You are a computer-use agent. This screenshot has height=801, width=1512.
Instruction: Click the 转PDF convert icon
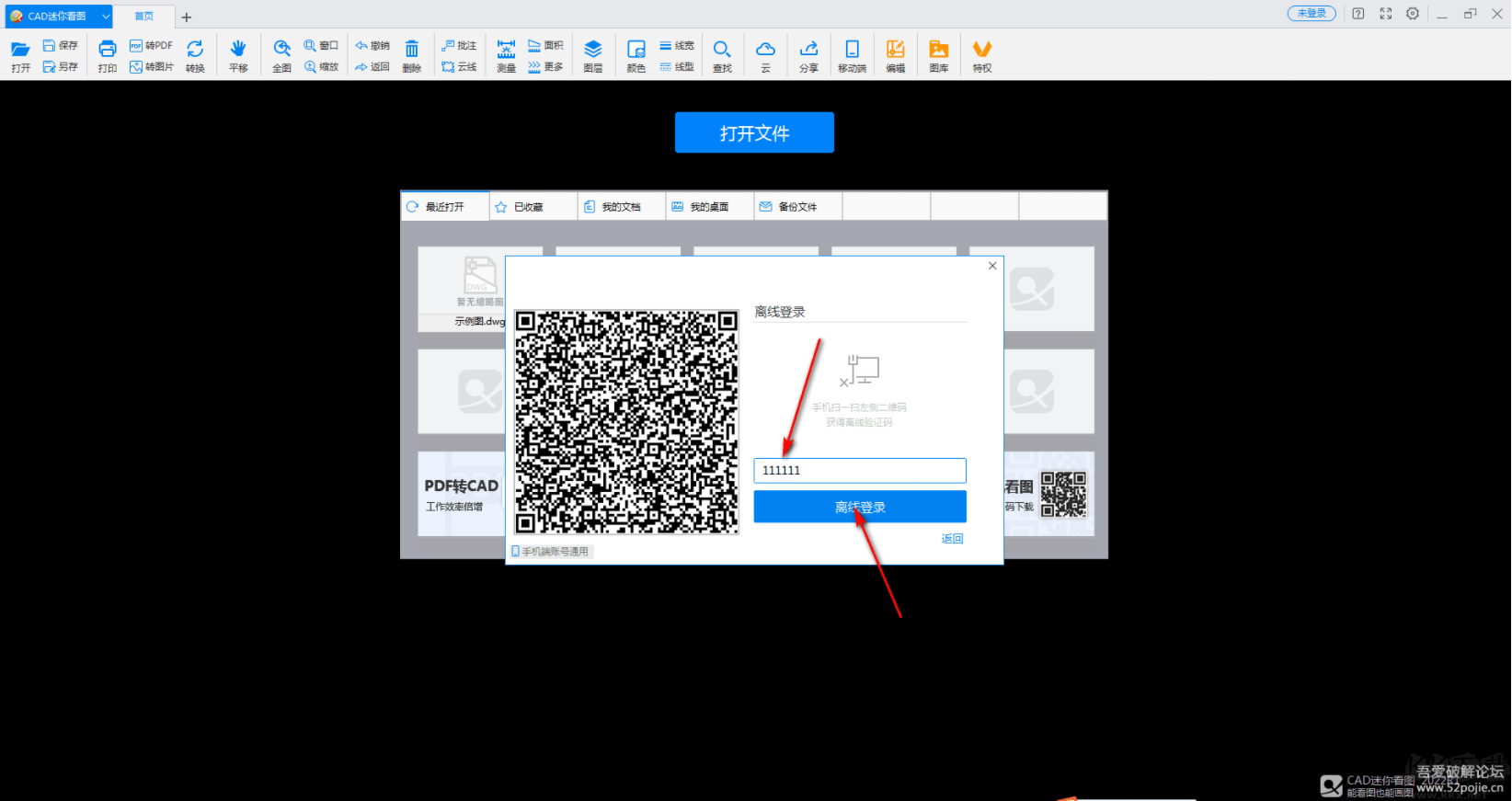coord(152,45)
